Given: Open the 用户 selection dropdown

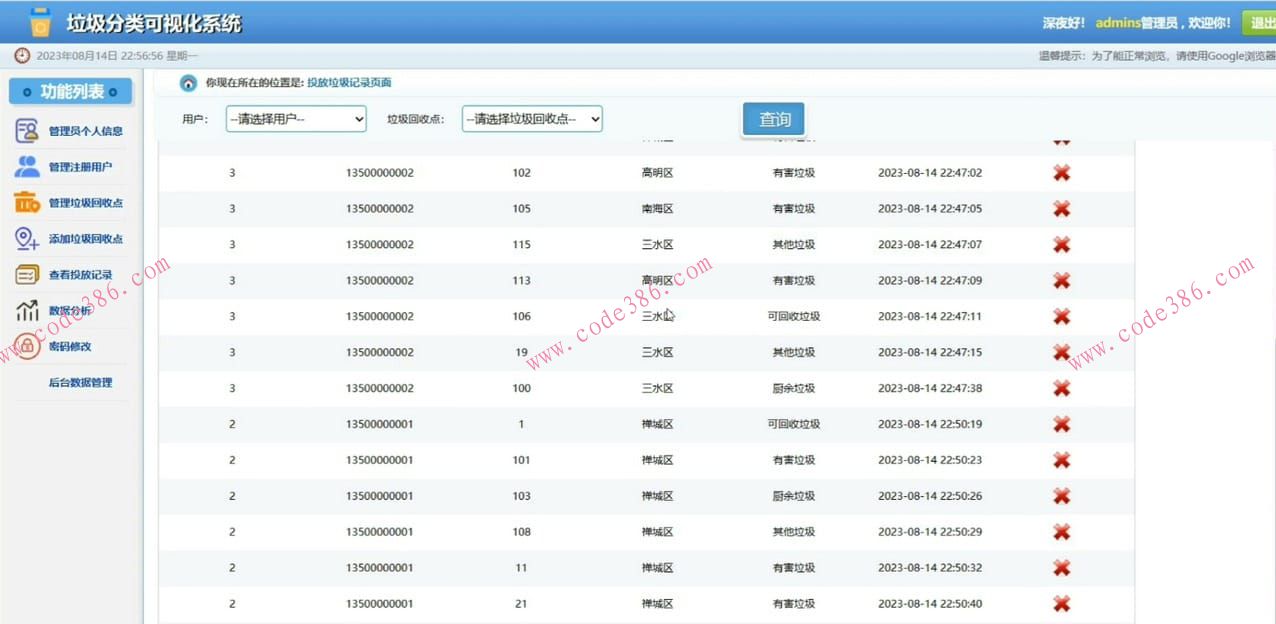Looking at the screenshot, I should (x=295, y=118).
